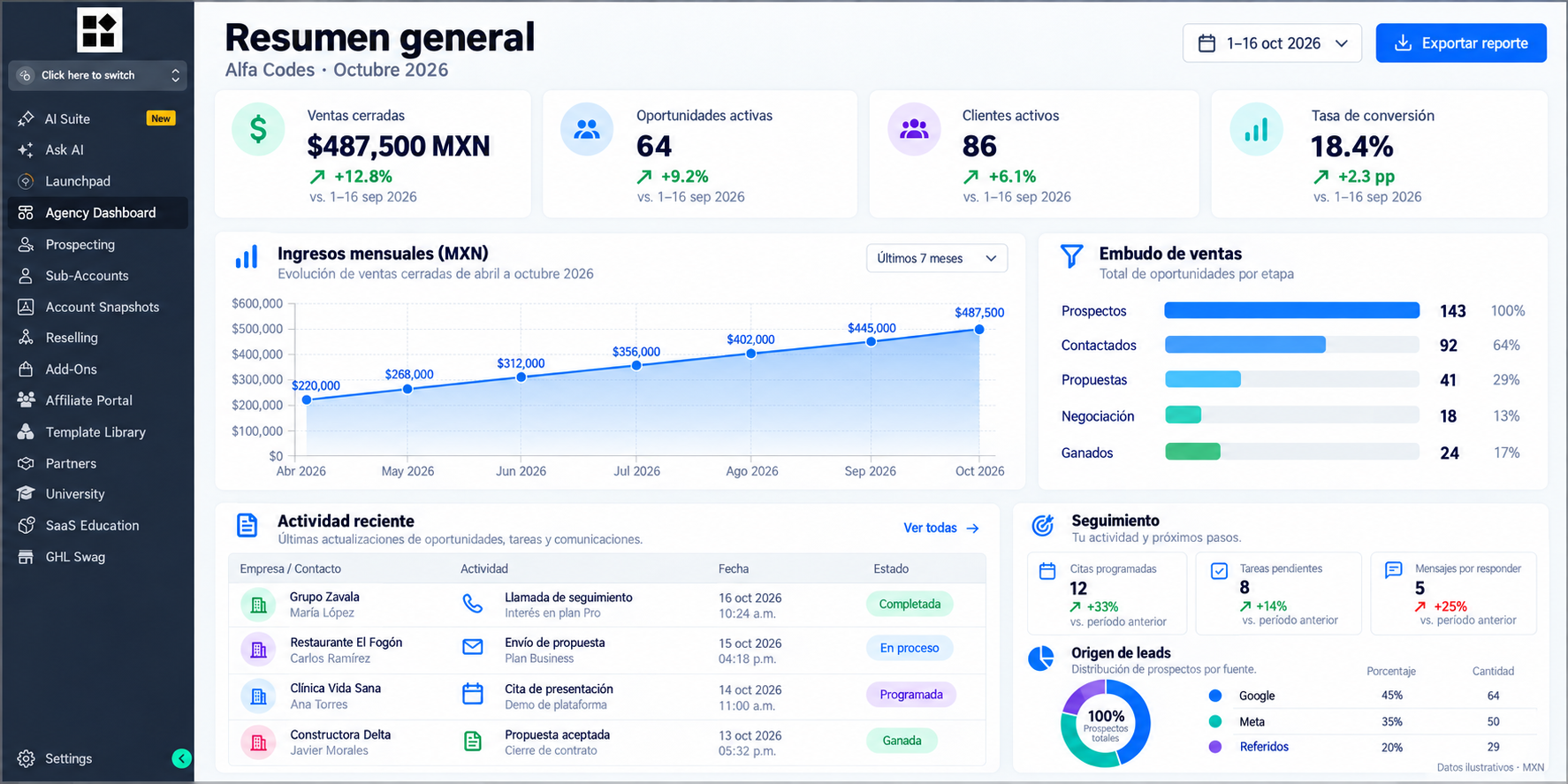Click the Clínica Vida Sana row name
Viewport: 1568px width, 784px height.
336,689
